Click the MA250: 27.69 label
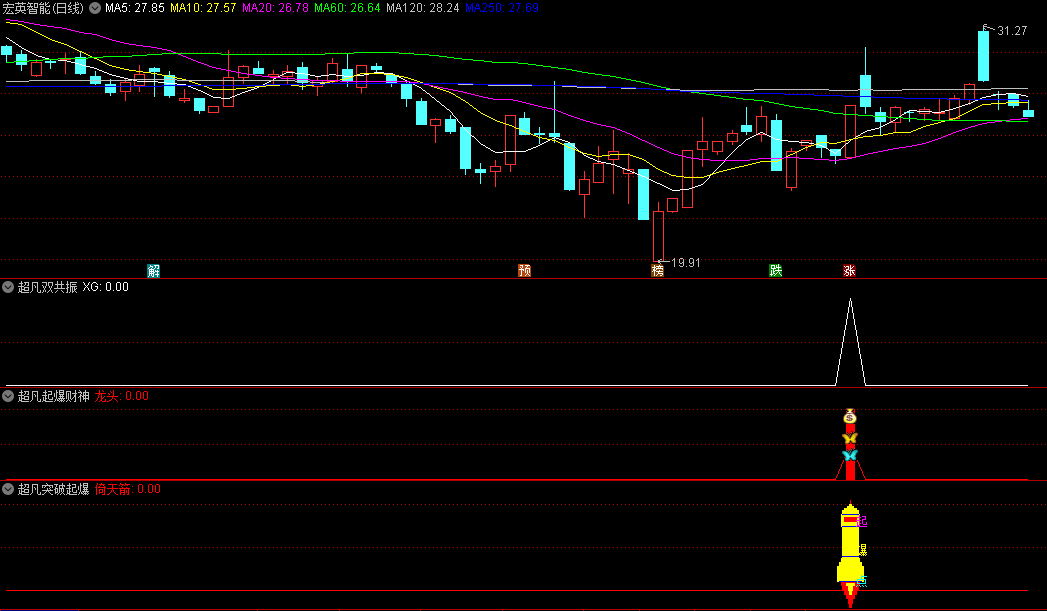Viewport: 1047px width, 611px height. tap(502, 8)
